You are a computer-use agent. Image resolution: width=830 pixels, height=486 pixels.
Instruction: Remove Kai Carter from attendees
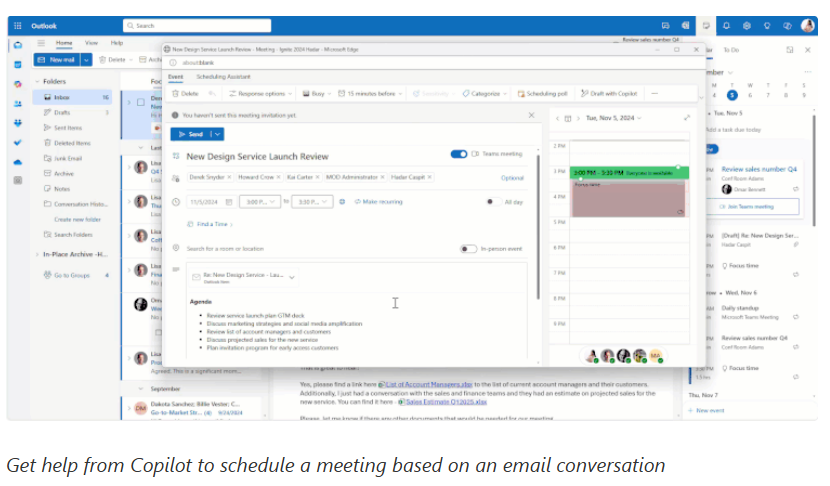tap(317, 177)
